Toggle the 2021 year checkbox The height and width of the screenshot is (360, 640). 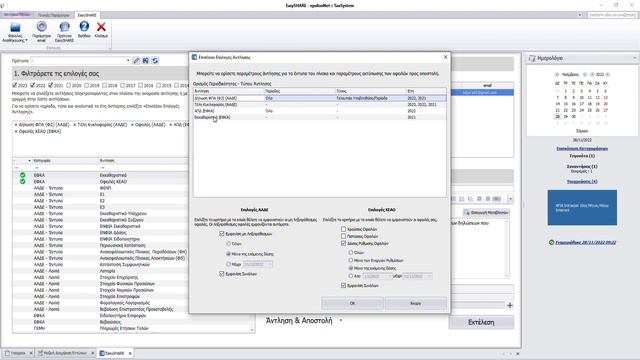click(51, 85)
